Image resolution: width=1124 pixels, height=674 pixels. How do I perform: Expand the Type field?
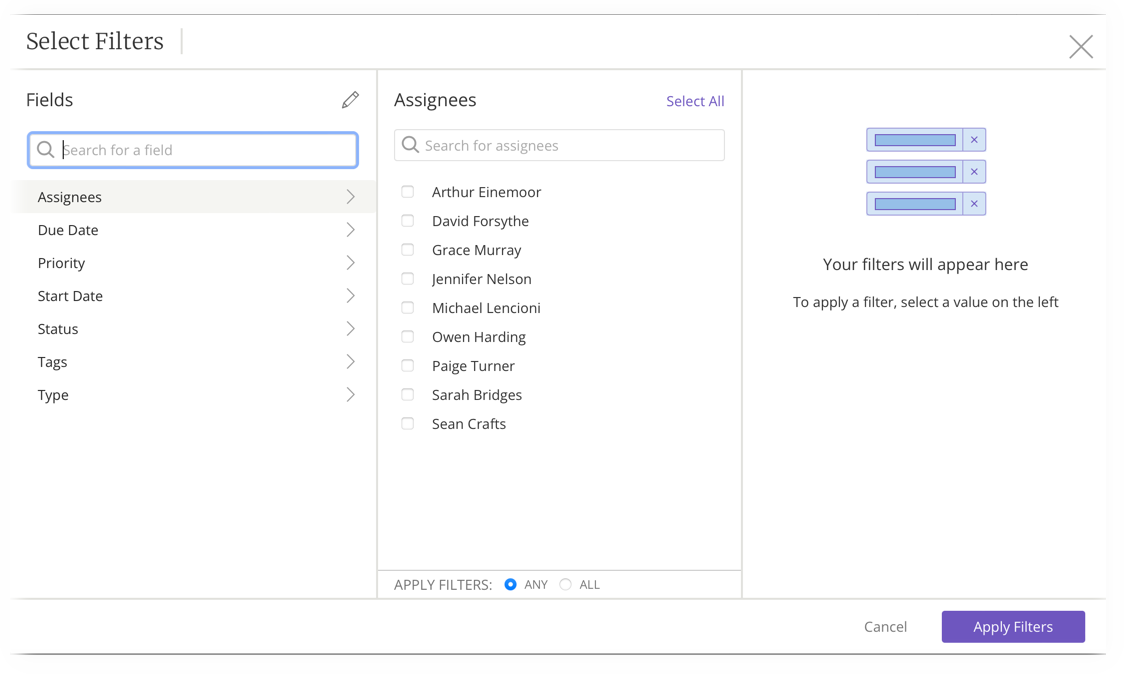(351, 394)
